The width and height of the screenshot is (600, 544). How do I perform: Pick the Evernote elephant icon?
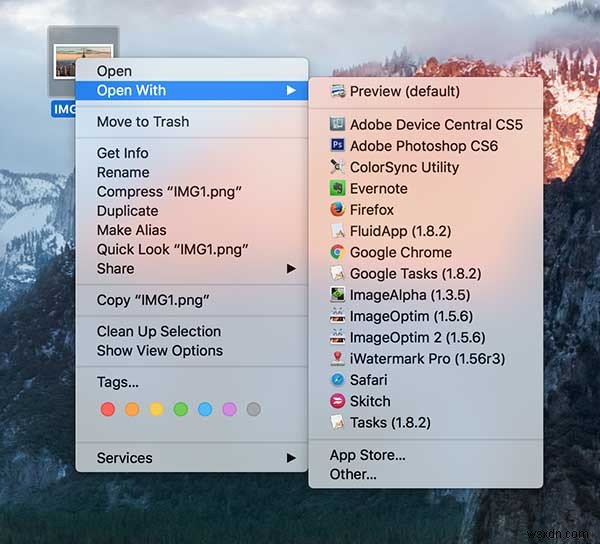tap(338, 188)
